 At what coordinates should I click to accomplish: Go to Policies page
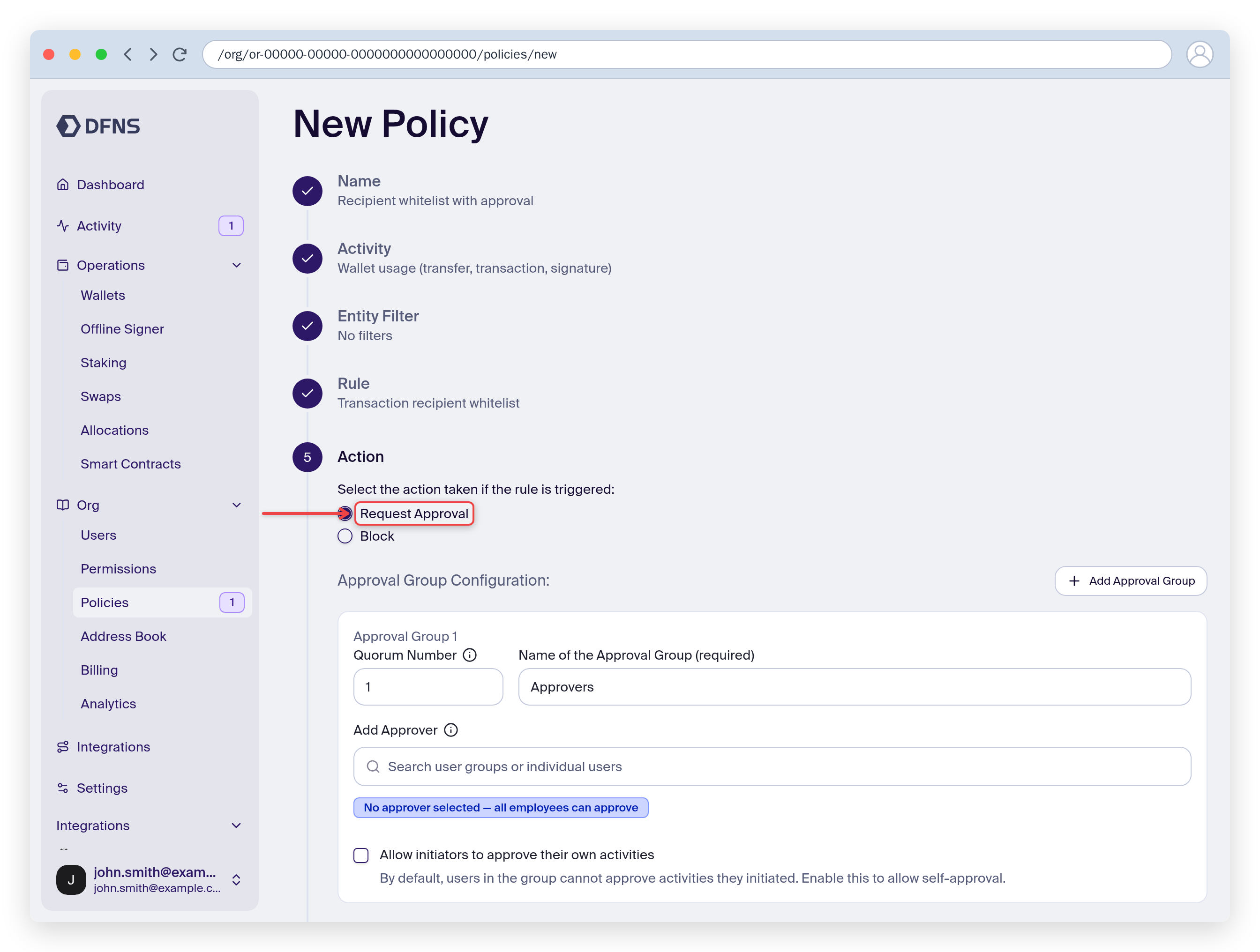(162, 602)
